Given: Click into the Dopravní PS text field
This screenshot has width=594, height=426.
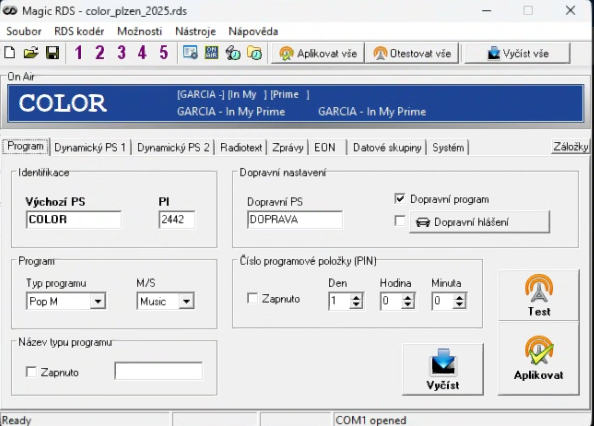Looking at the screenshot, I should tap(295, 220).
